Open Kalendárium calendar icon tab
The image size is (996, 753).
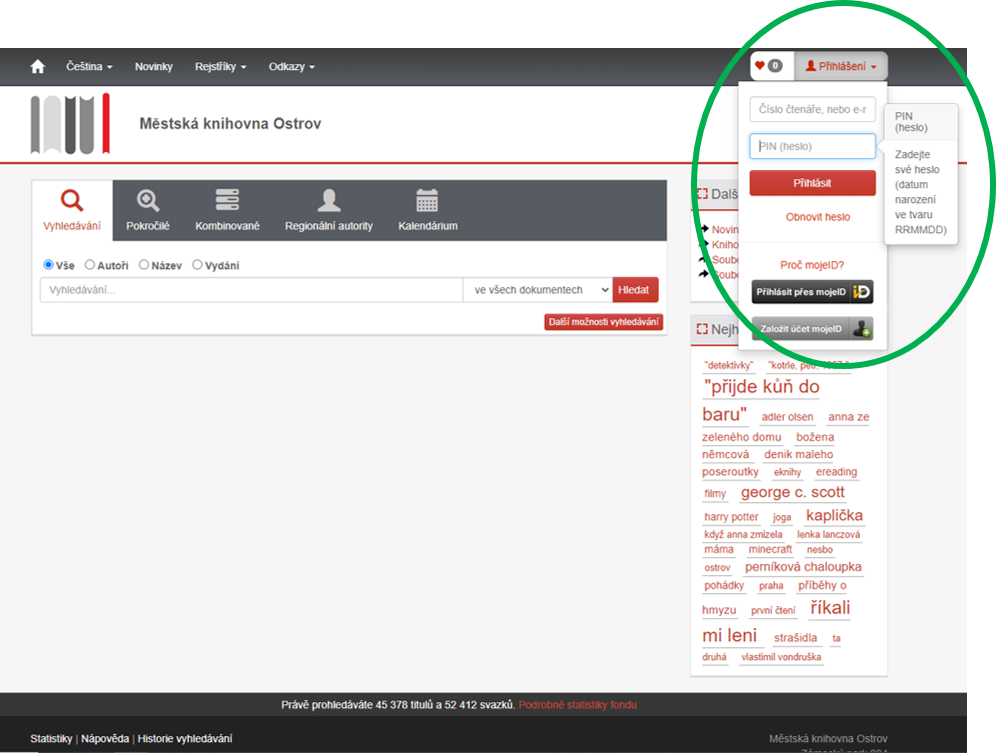pyautogui.click(x=427, y=210)
